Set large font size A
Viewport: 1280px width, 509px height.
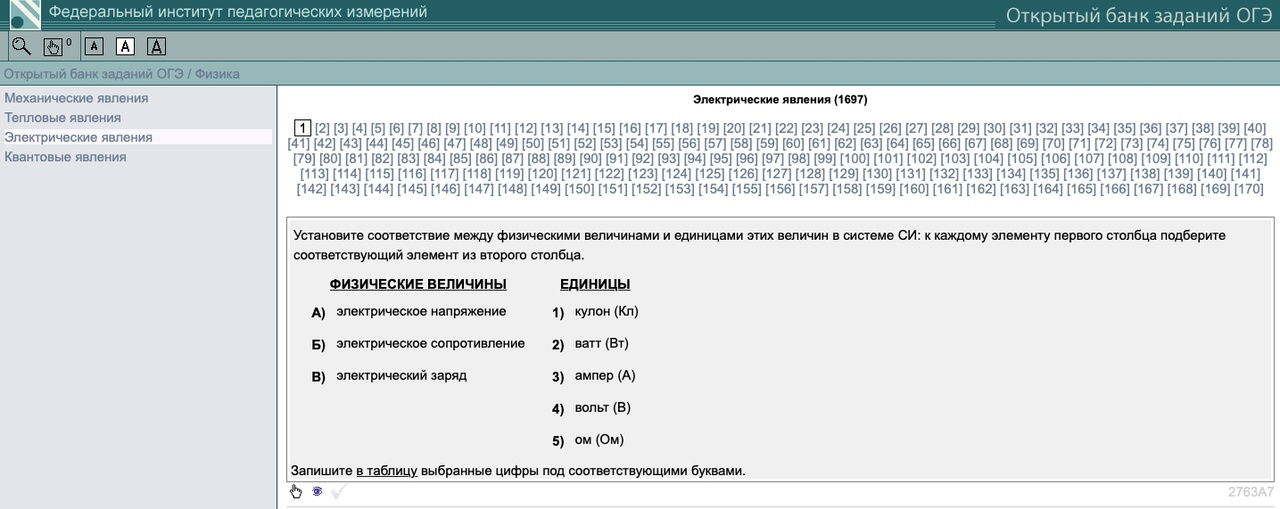tap(157, 46)
